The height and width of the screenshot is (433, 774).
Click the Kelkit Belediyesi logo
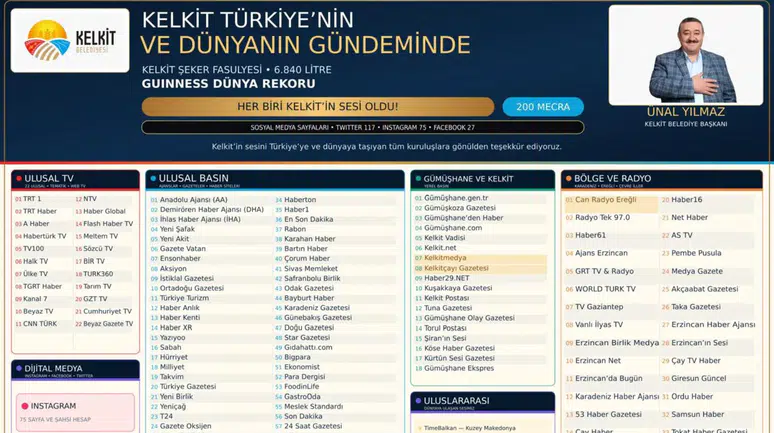(70, 40)
